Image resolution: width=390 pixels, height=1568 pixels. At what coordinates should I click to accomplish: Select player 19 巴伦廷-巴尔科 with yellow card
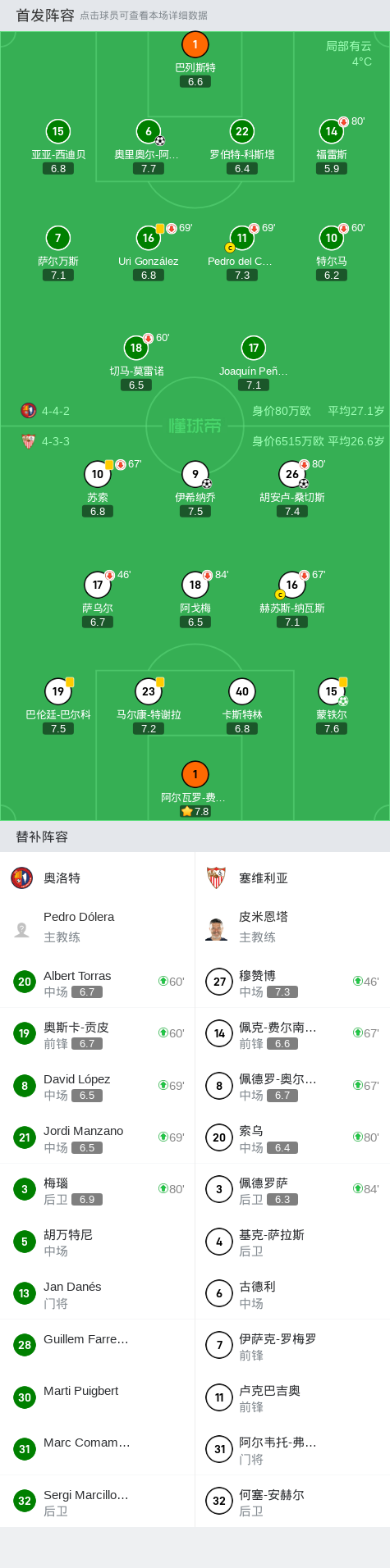[58, 691]
